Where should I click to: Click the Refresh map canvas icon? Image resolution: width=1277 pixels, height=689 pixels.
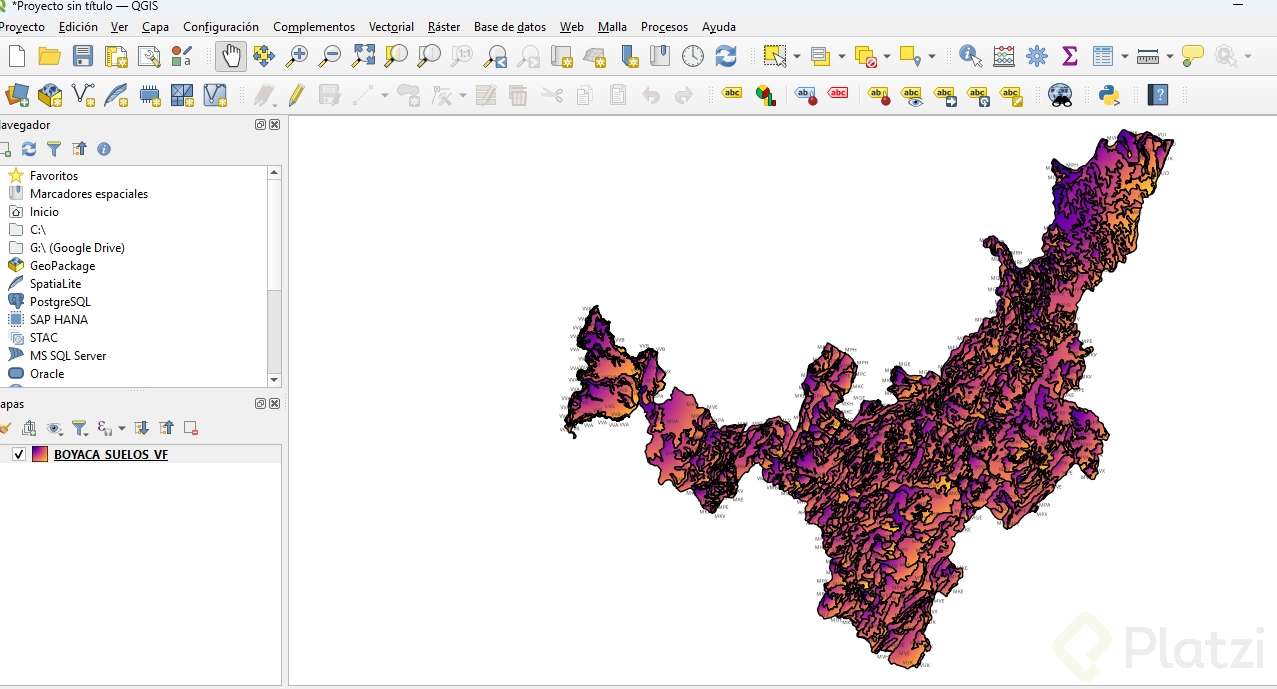725,56
